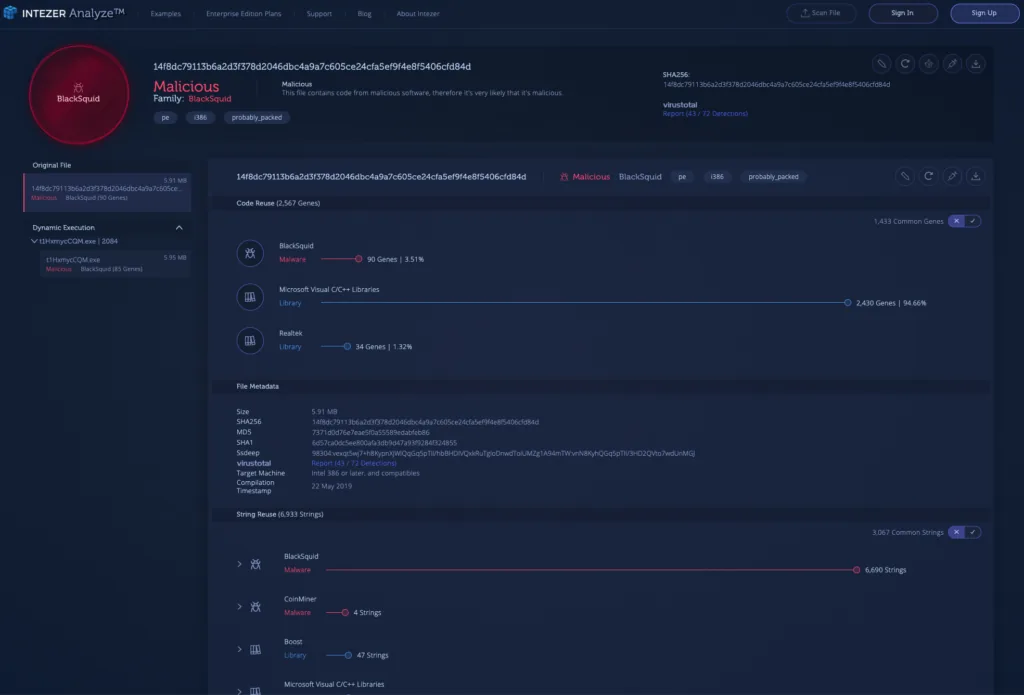The height and width of the screenshot is (695, 1024).
Task: Expand the BlackSquid strings row chevron
Action: pyautogui.click(x=239, y=564)
